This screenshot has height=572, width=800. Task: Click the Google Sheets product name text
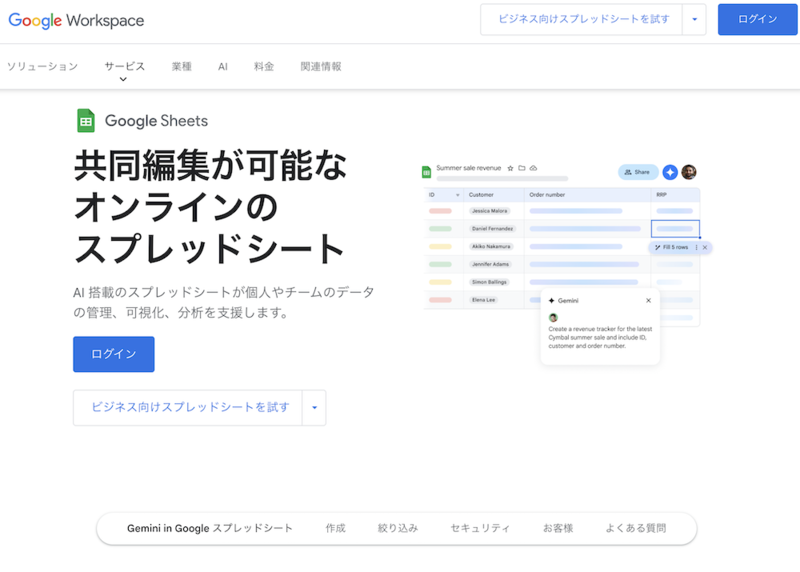pos(157,121)
